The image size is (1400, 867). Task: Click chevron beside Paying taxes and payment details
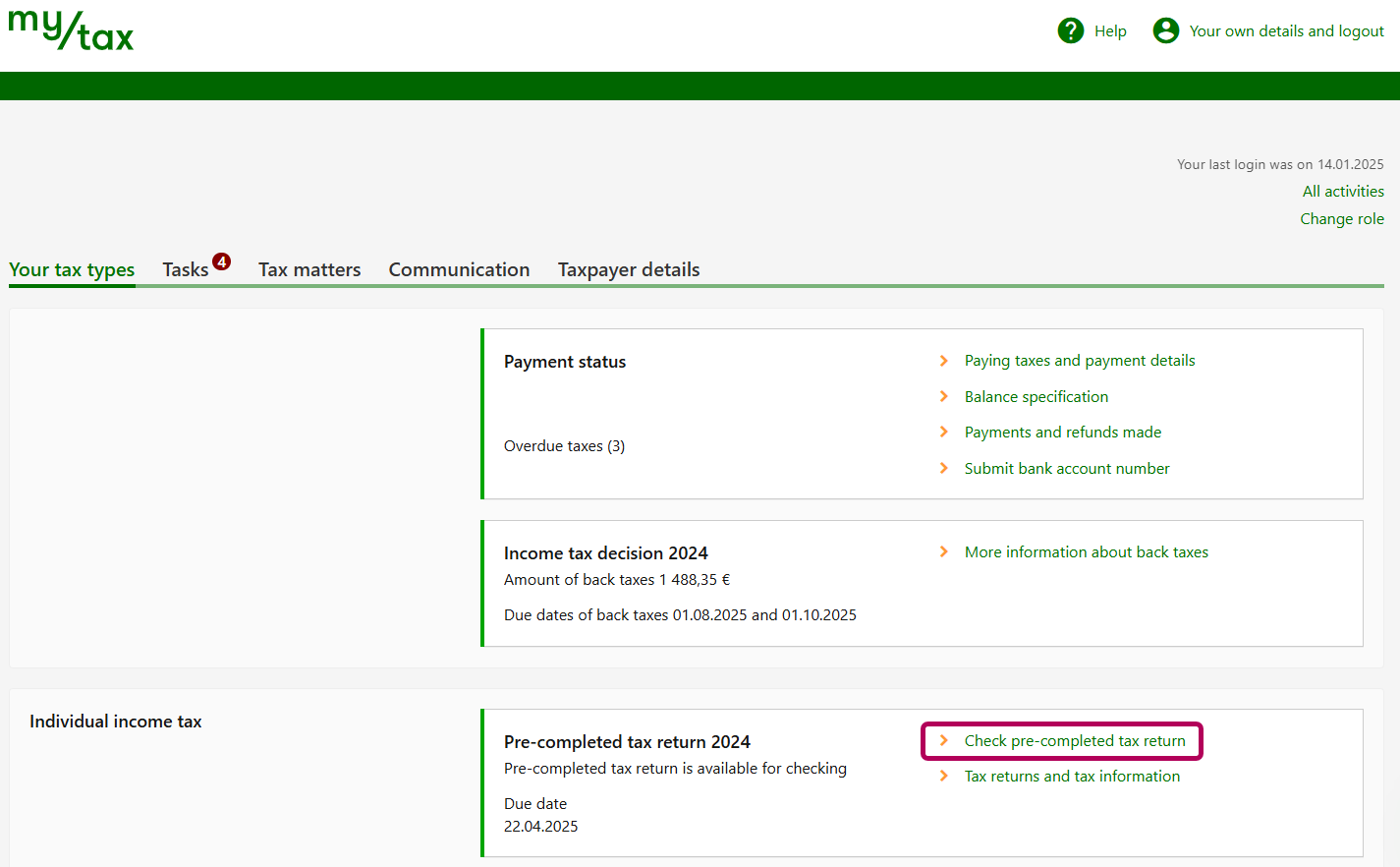(944, 361)
